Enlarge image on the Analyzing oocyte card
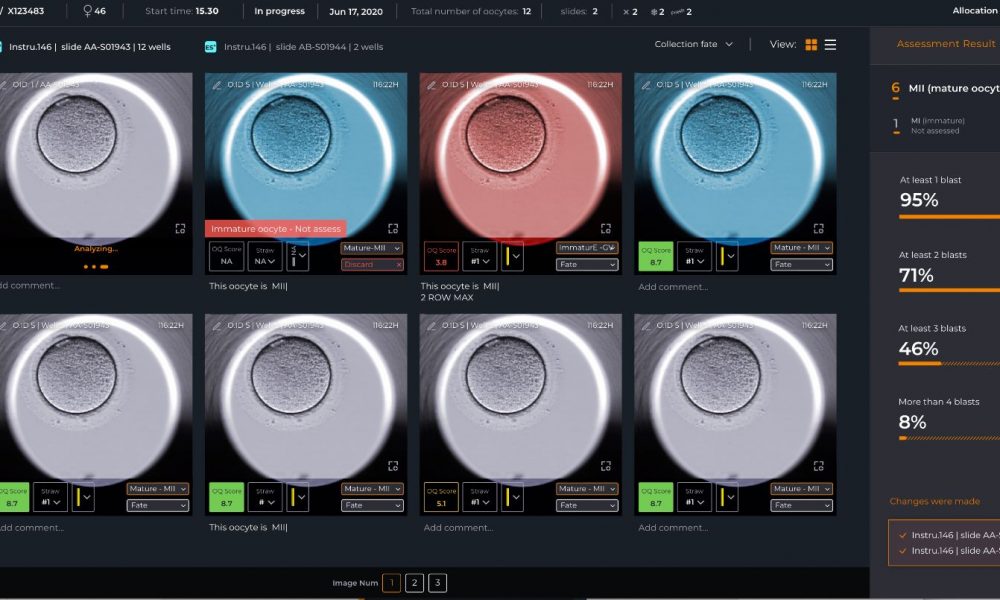 click(180, 228)
